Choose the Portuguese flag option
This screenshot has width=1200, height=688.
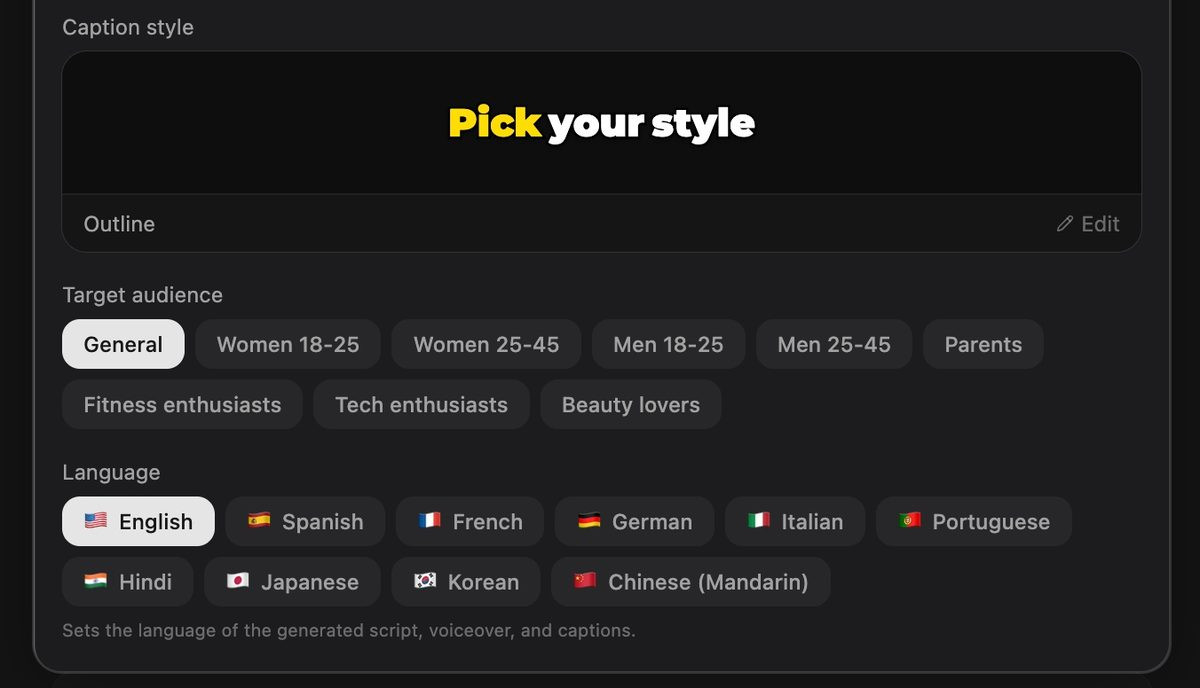pyautogui.click(x=974, y=522)
